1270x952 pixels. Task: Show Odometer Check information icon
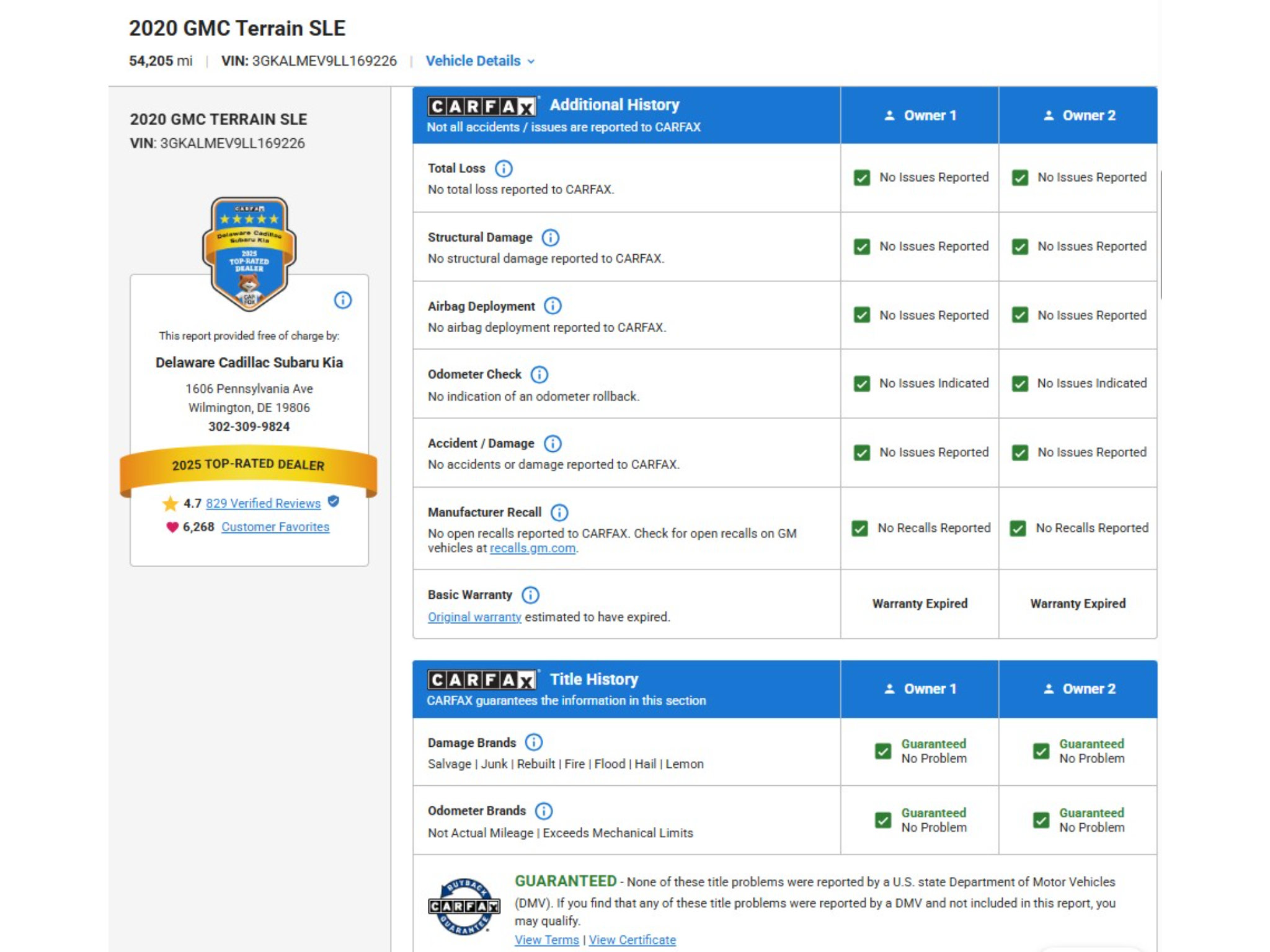coord(540,374)
